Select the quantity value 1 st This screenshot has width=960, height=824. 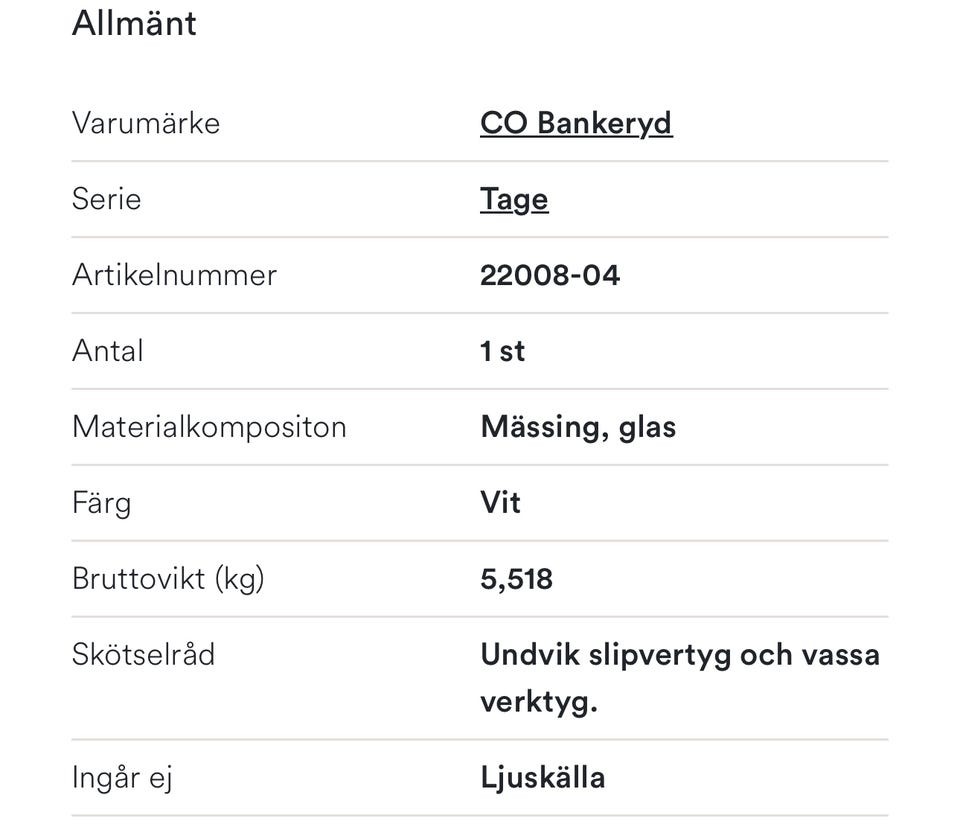503,351
